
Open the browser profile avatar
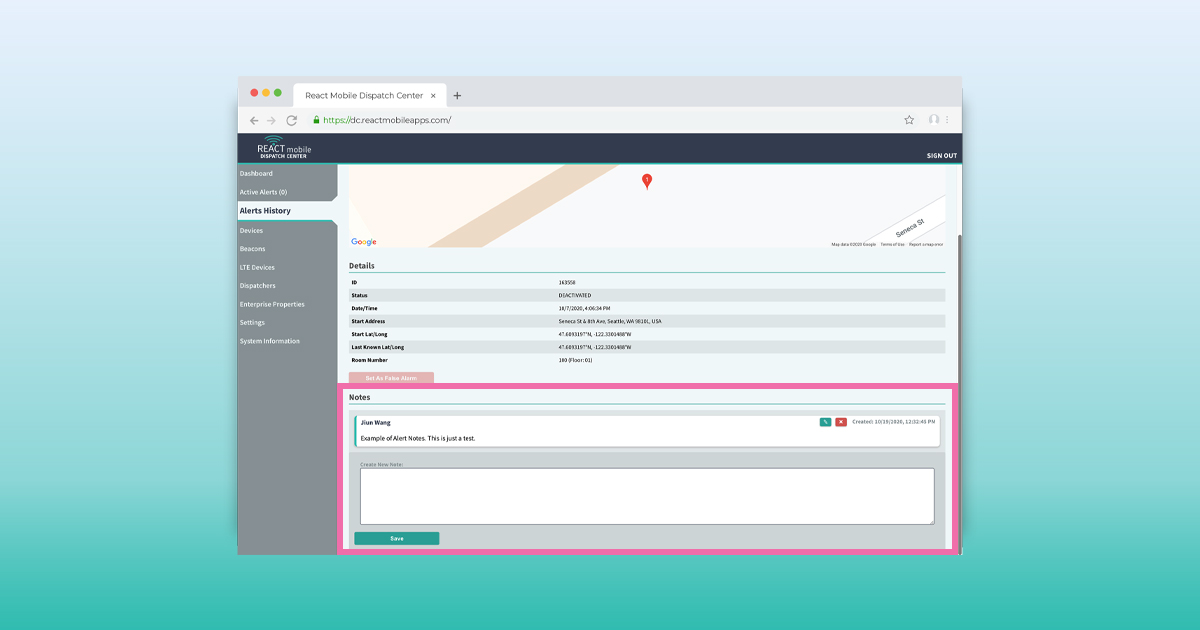pyautogui.click(x=934, y=120)
